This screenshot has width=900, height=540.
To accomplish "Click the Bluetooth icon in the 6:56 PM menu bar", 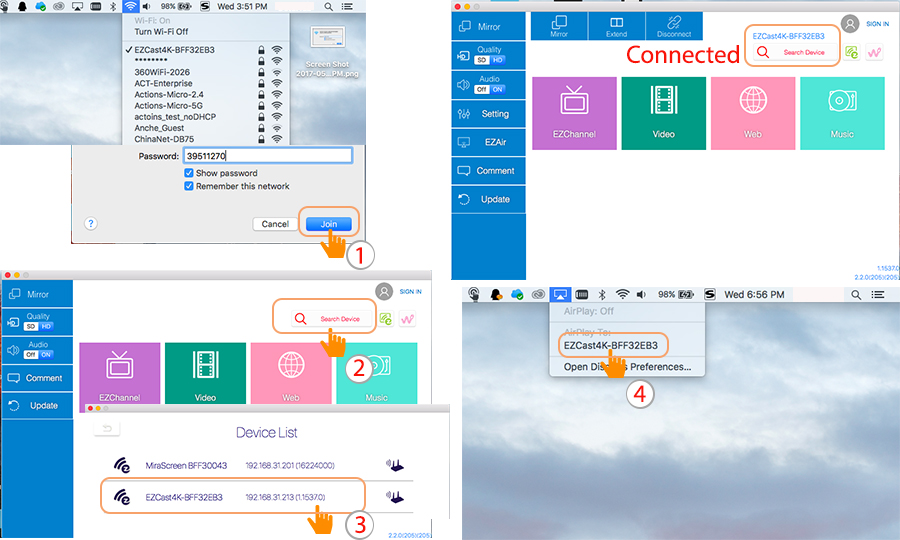I will [x=602, y=294].
